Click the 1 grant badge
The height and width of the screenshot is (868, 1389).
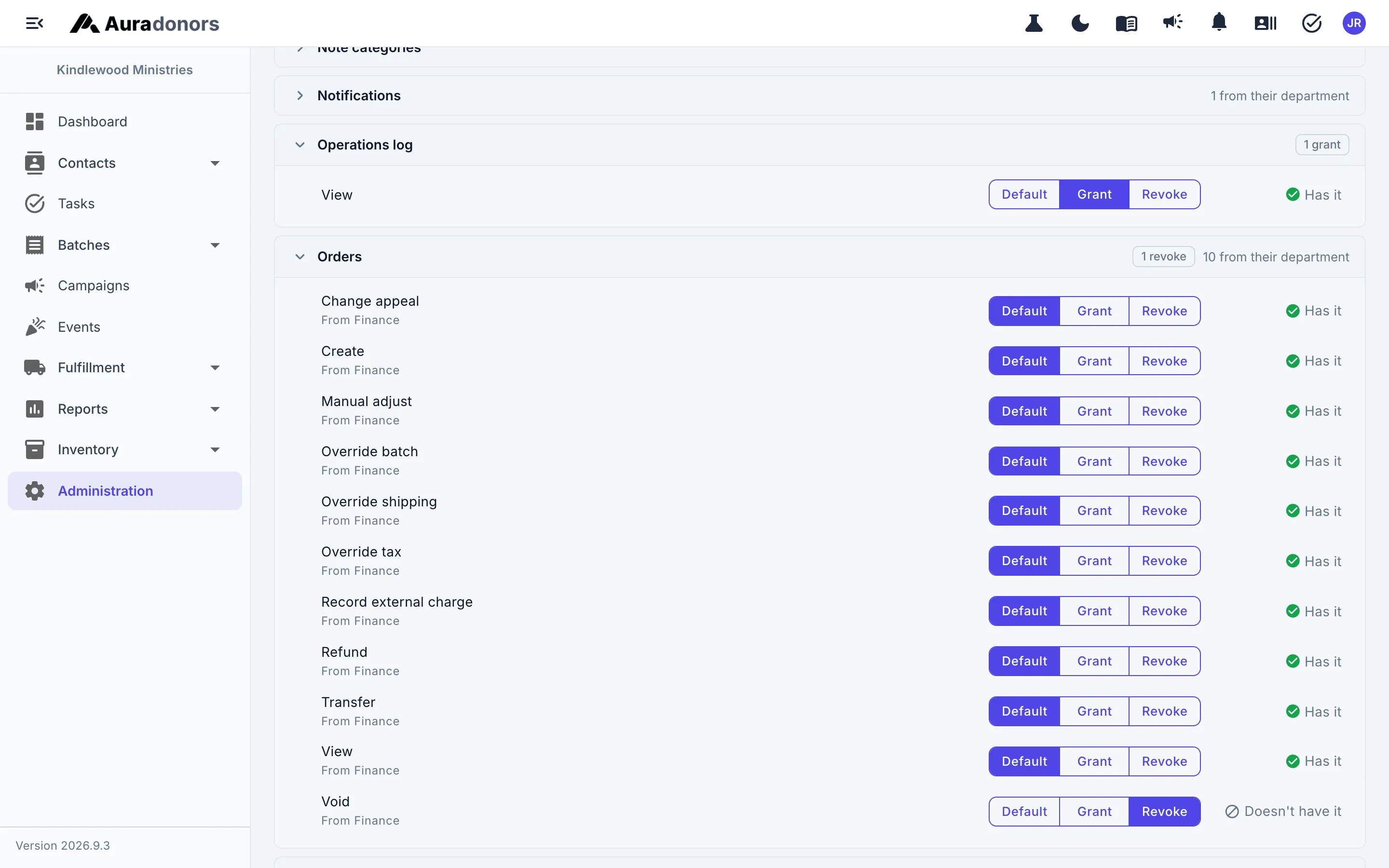tap(1322, 145)
